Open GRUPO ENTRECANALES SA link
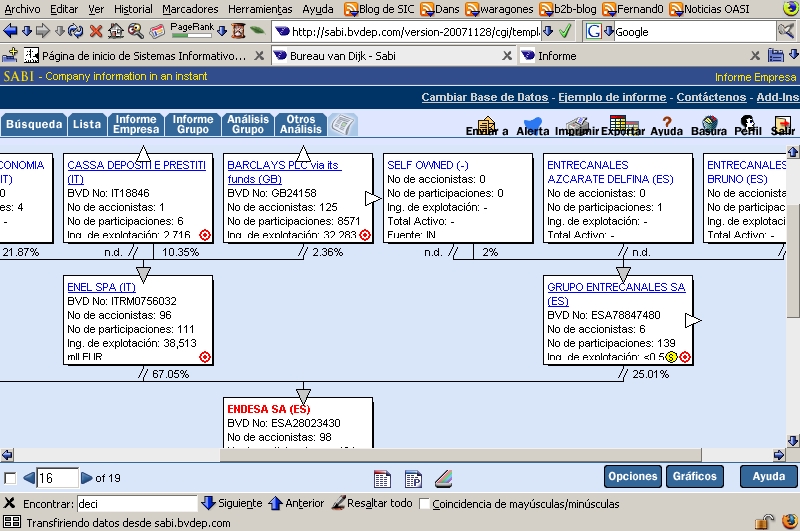Image resolution: width=800 pixels, height=531 pixels. (616, 294)
